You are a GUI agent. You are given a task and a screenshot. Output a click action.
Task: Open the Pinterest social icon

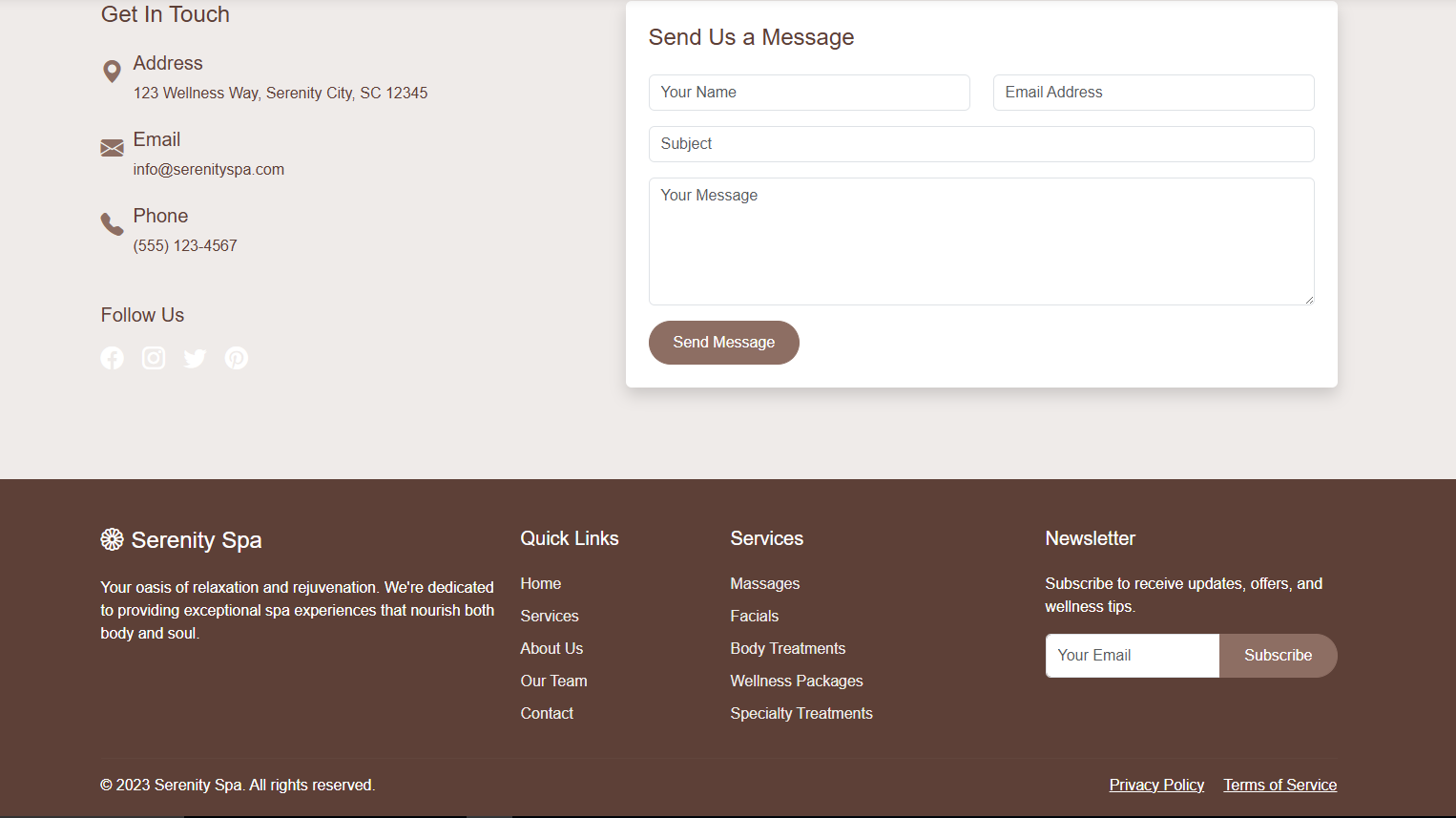[237, 358]
